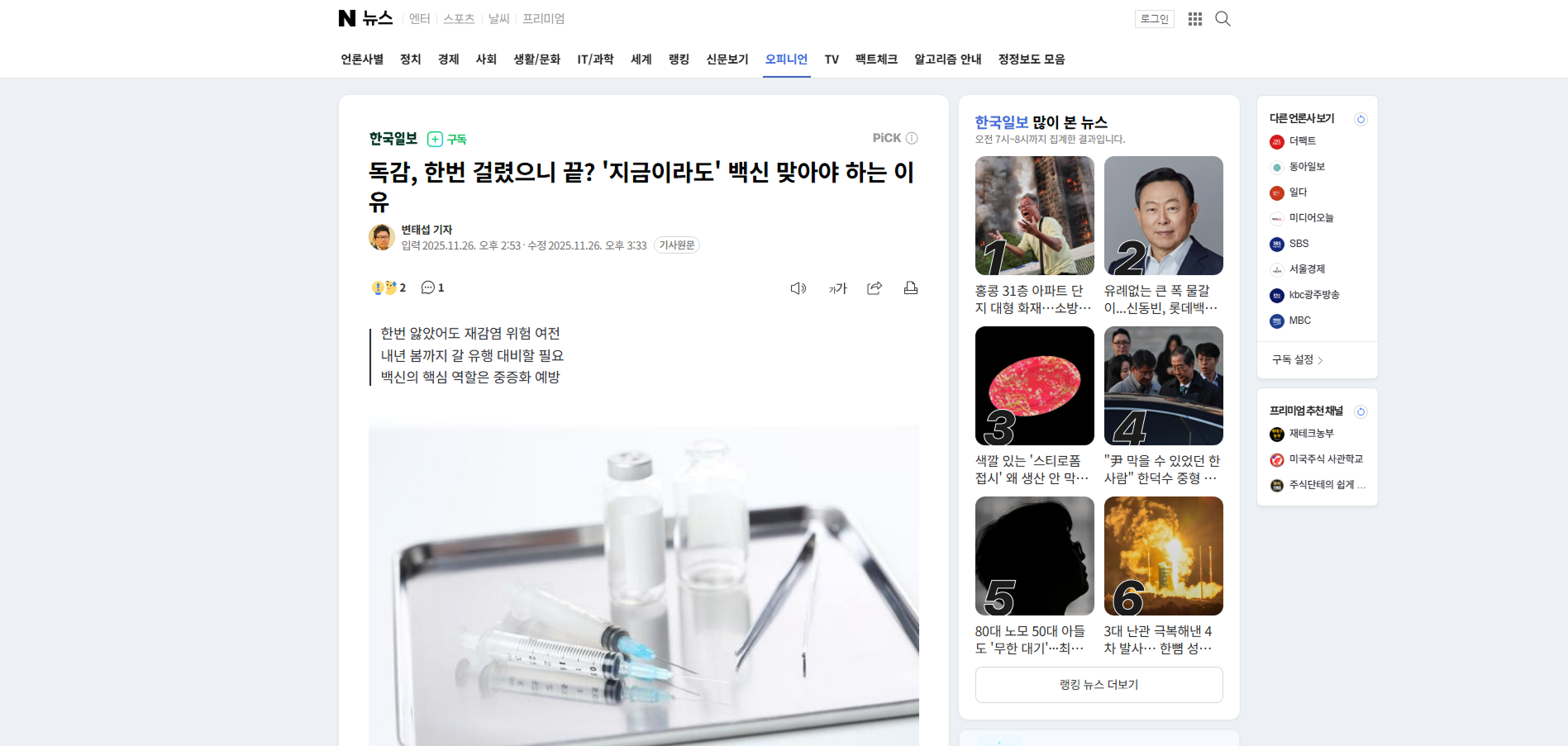Click the PiCK info circle icon
Screen dimensions: 1568x746
point(912,138)
